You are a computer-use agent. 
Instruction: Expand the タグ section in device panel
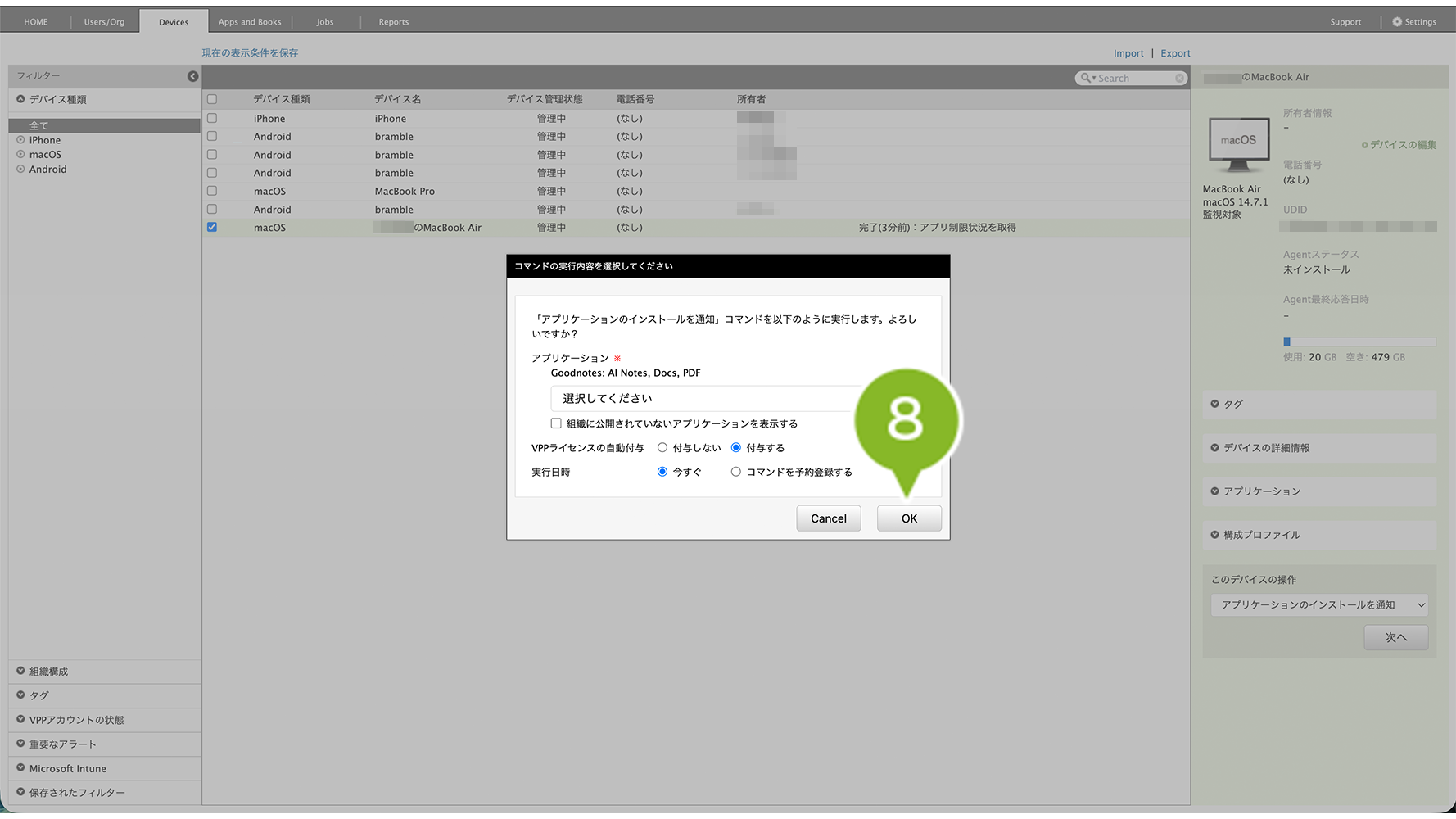(x=1319, y=404)
